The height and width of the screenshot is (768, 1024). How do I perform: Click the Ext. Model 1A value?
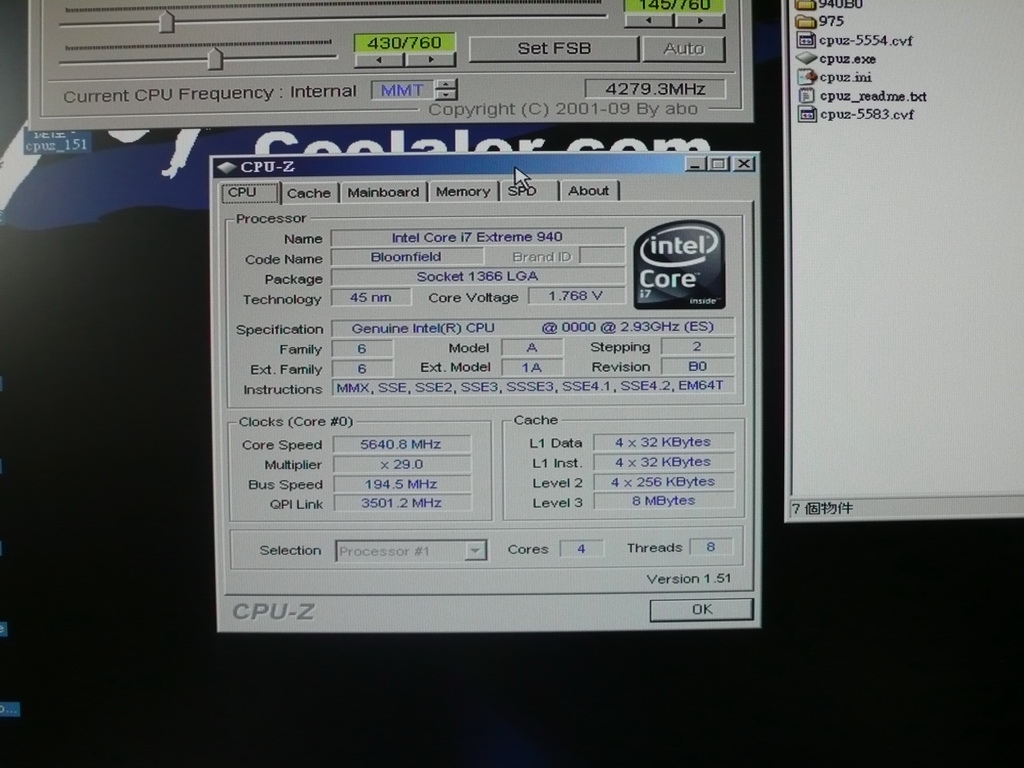click(532, 367)
